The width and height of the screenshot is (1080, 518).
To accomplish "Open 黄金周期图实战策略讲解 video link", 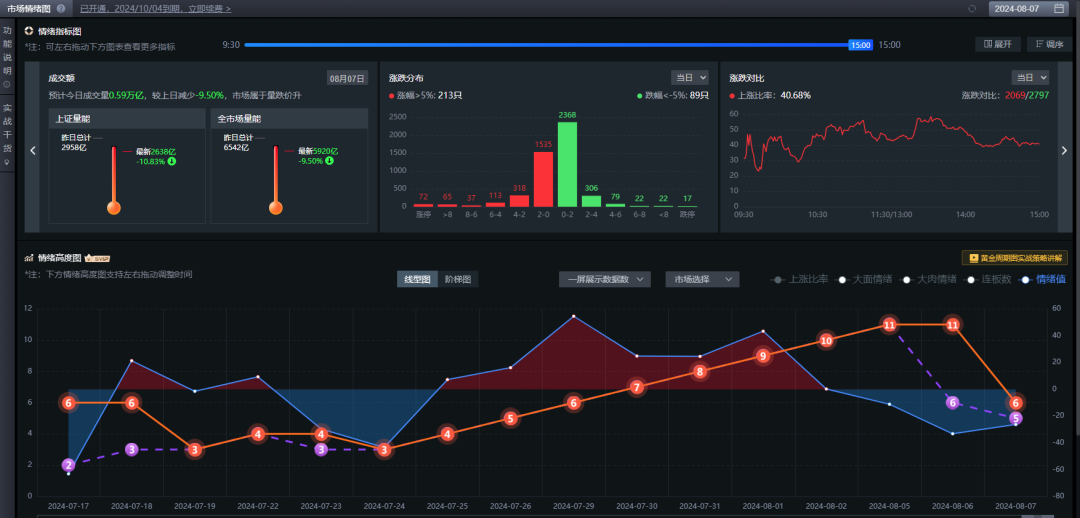I will click(1015, 258).
